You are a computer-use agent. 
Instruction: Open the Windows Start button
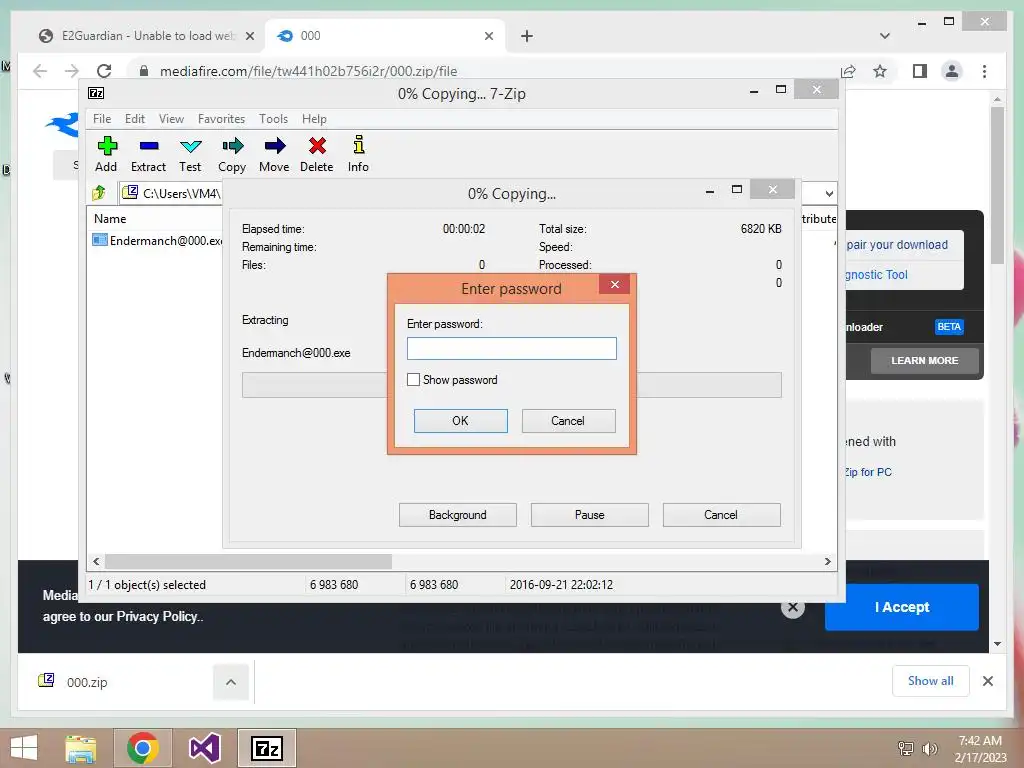pyautogui.click(x=24, y=748)
